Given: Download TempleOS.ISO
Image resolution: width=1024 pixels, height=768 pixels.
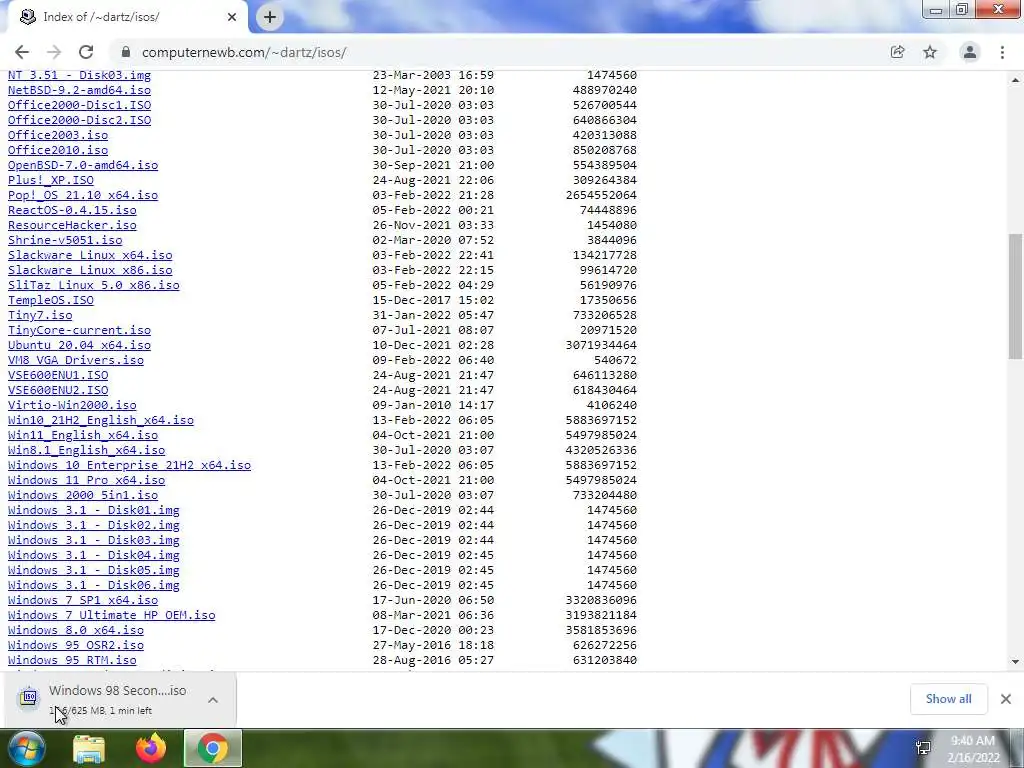Looking at the screenshot, I should coord(51,300).
